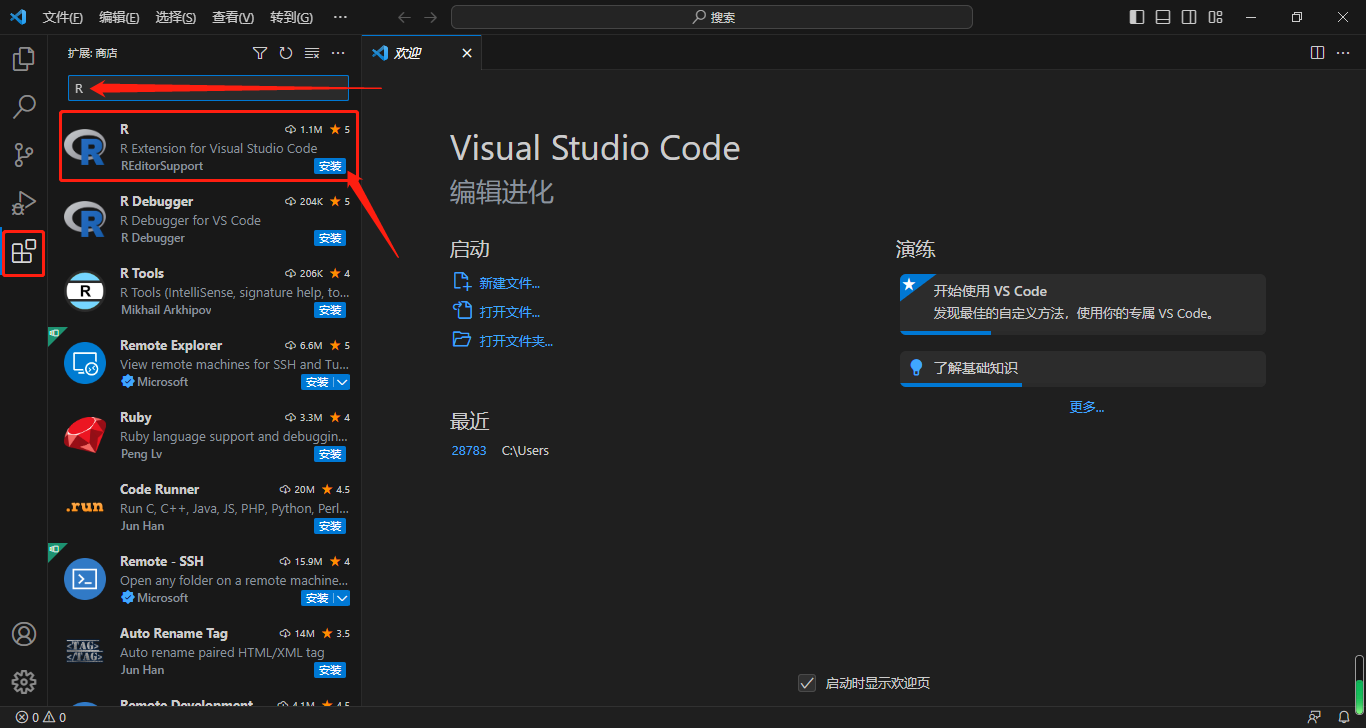Install the R Debugger extension
The width and height of the screenshot is (1366, 728).
pos(330,238)
